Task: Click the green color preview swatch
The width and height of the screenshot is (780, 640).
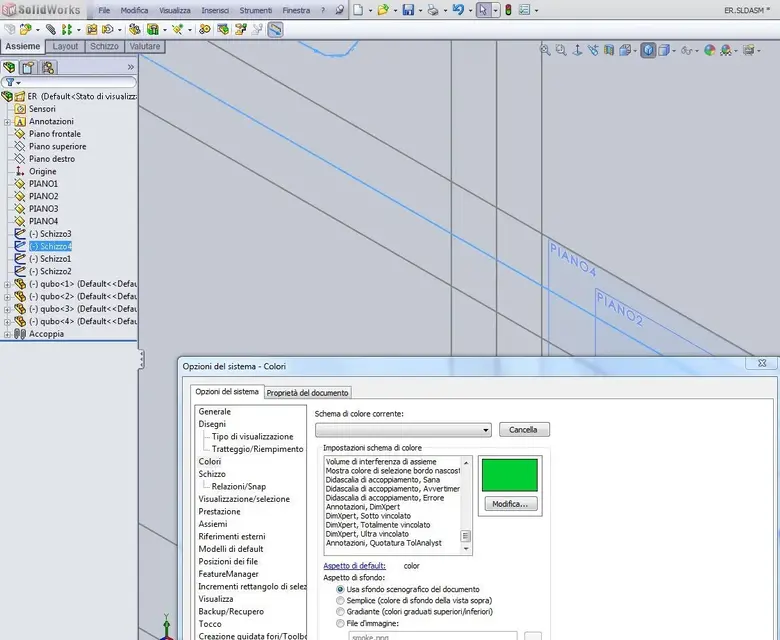Action: pos(510,475)
